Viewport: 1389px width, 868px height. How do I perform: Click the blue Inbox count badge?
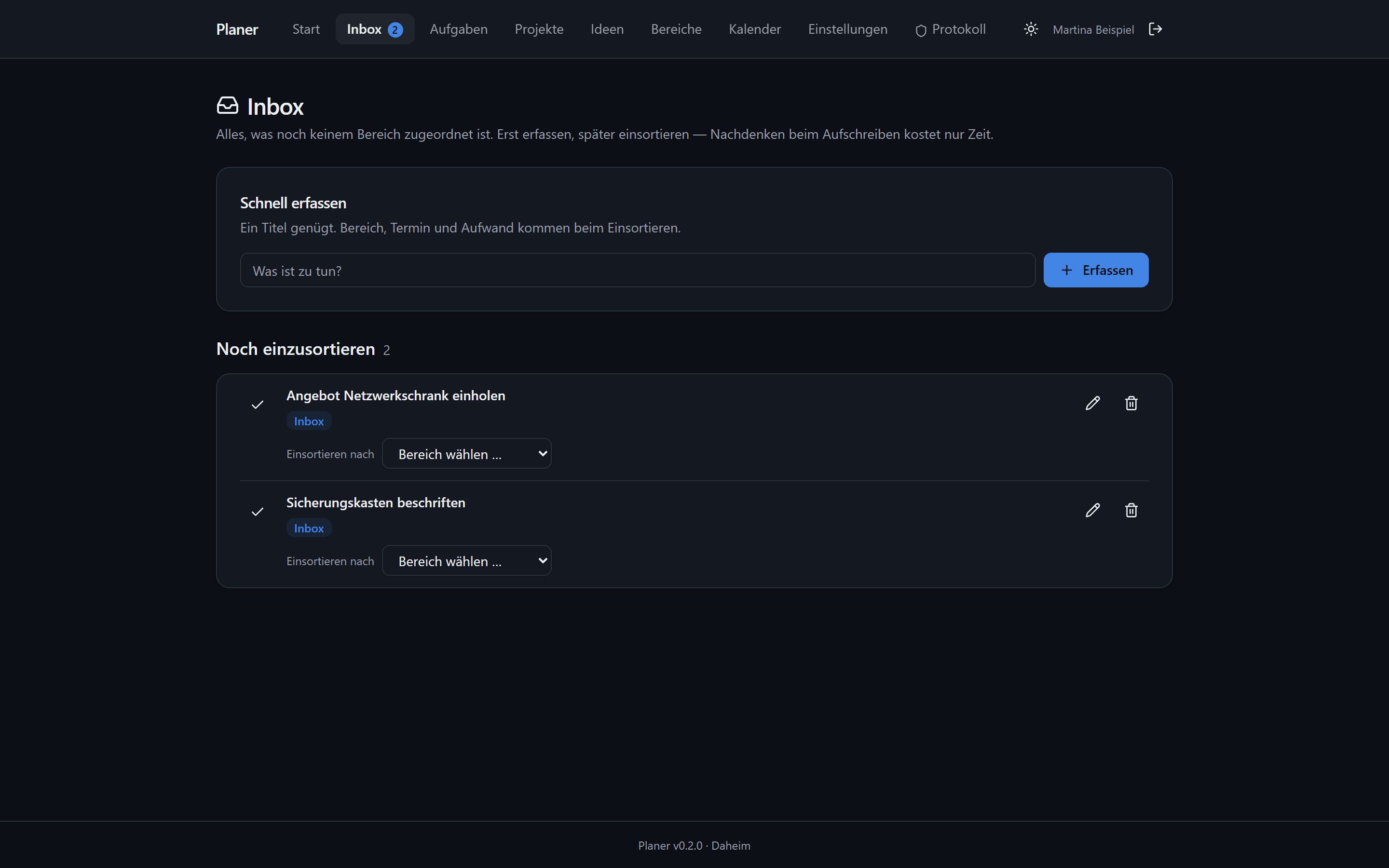(395, 30)
